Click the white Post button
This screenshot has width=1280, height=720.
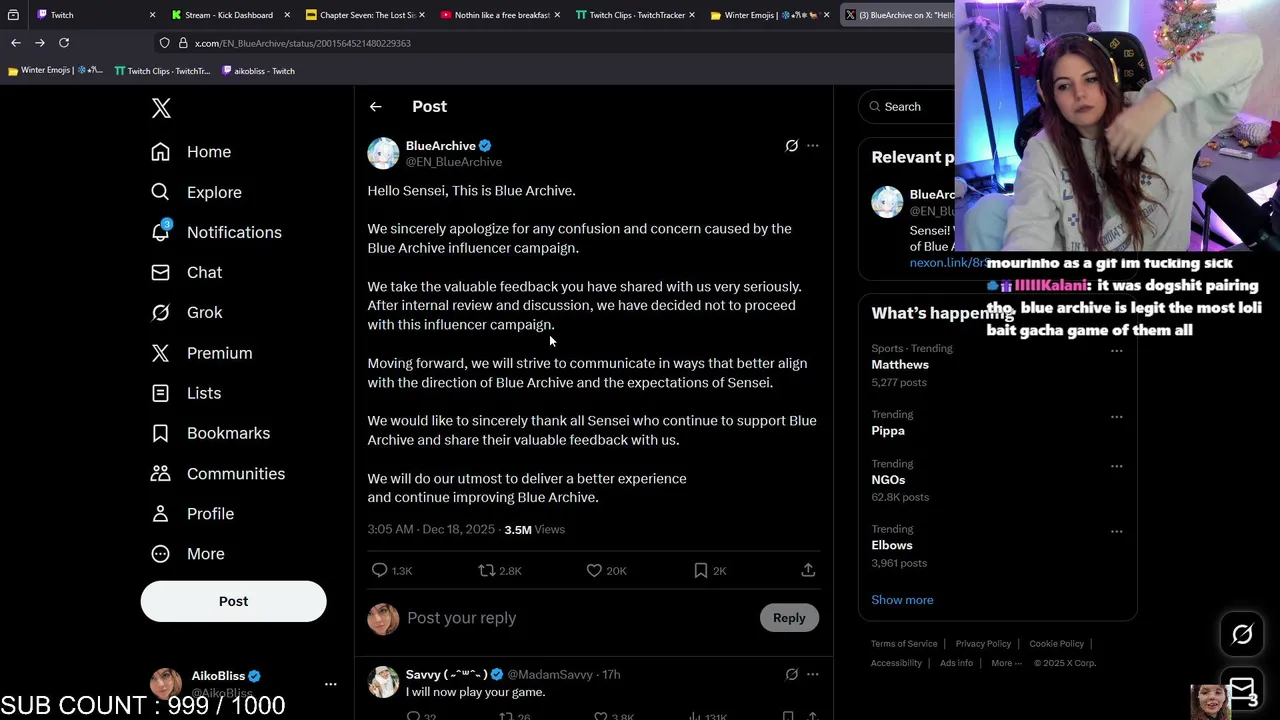233,601
